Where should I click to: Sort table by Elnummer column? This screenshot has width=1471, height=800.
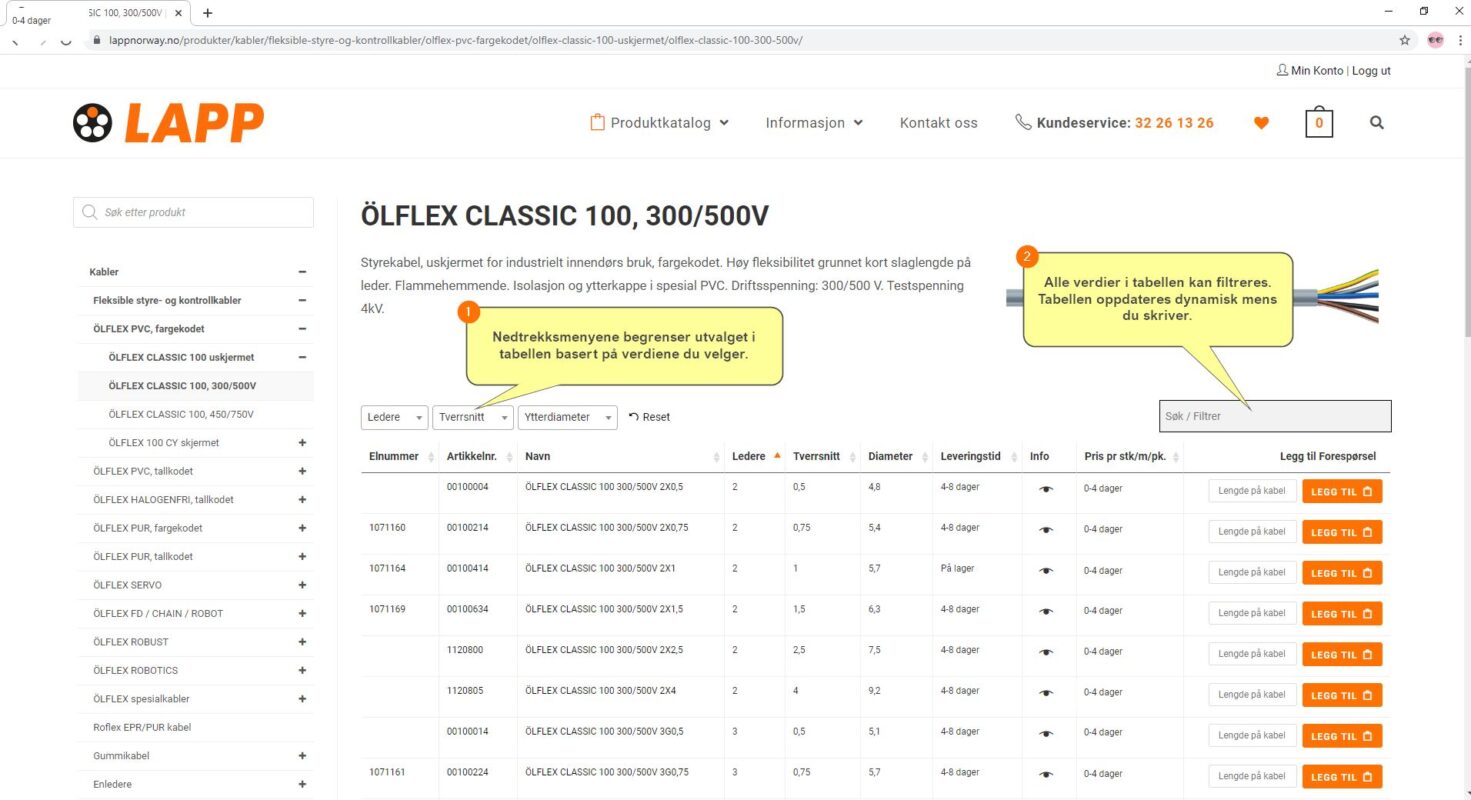[400, 456]
